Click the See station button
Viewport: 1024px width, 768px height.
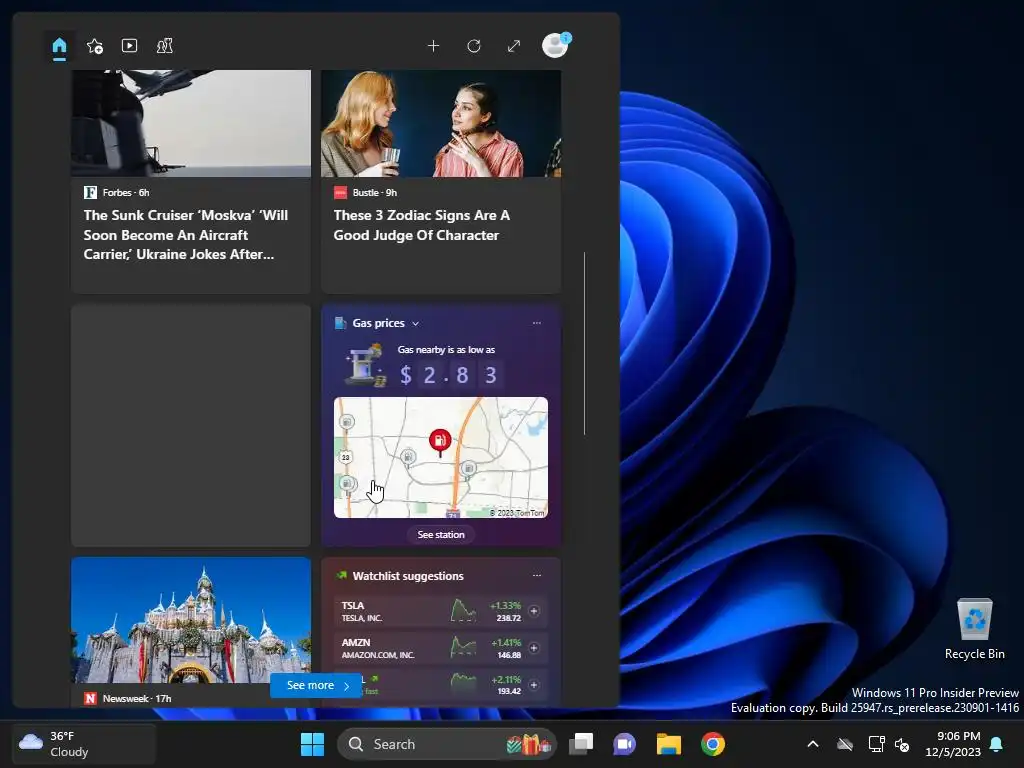(441, 534)
